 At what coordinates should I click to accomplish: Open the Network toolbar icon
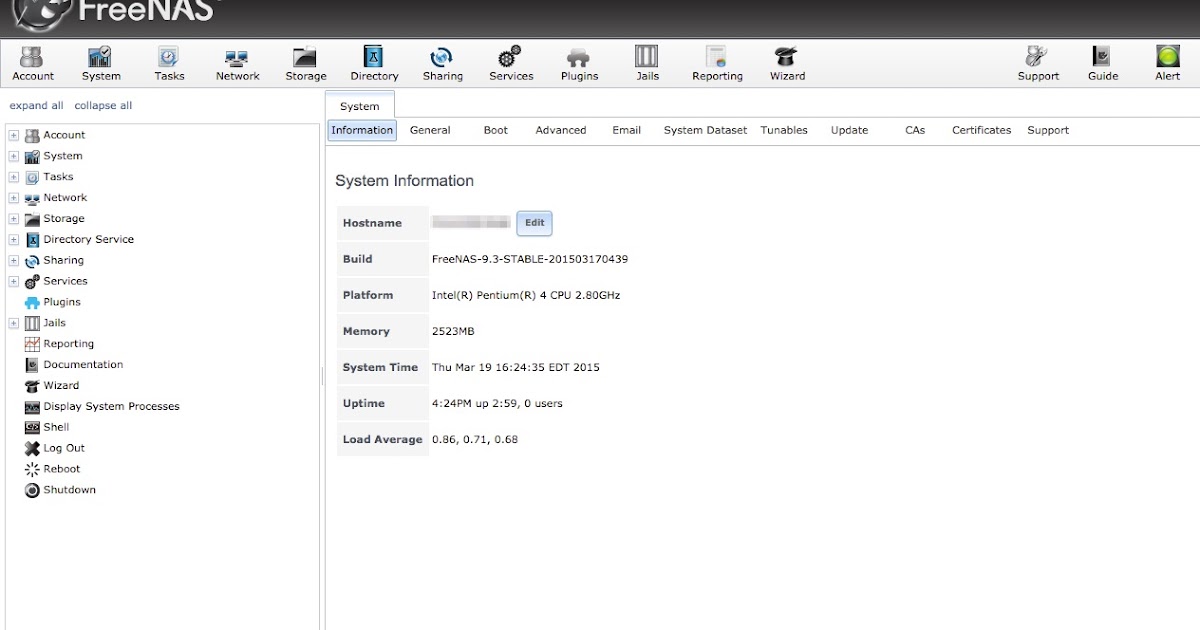pyautogui.click(x=237, y=64)
